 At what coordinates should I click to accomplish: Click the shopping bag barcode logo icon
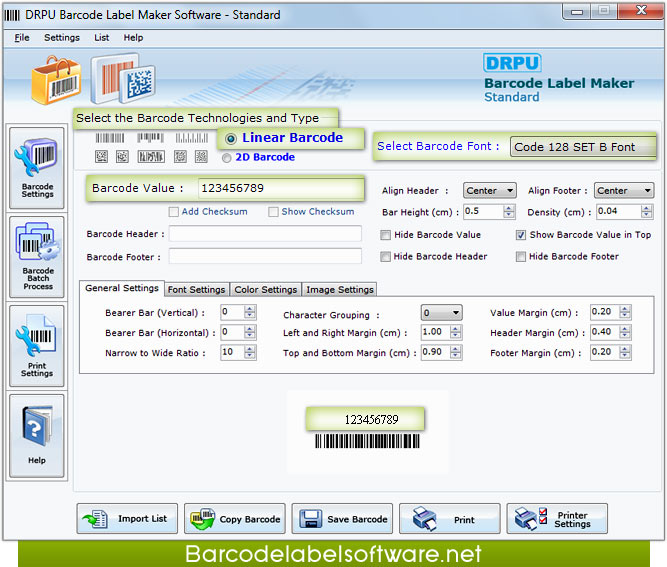click(x=56, y=80)
